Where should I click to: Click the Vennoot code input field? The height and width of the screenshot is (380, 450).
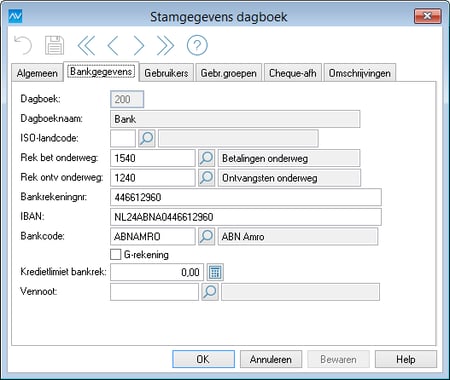[154, 292]
